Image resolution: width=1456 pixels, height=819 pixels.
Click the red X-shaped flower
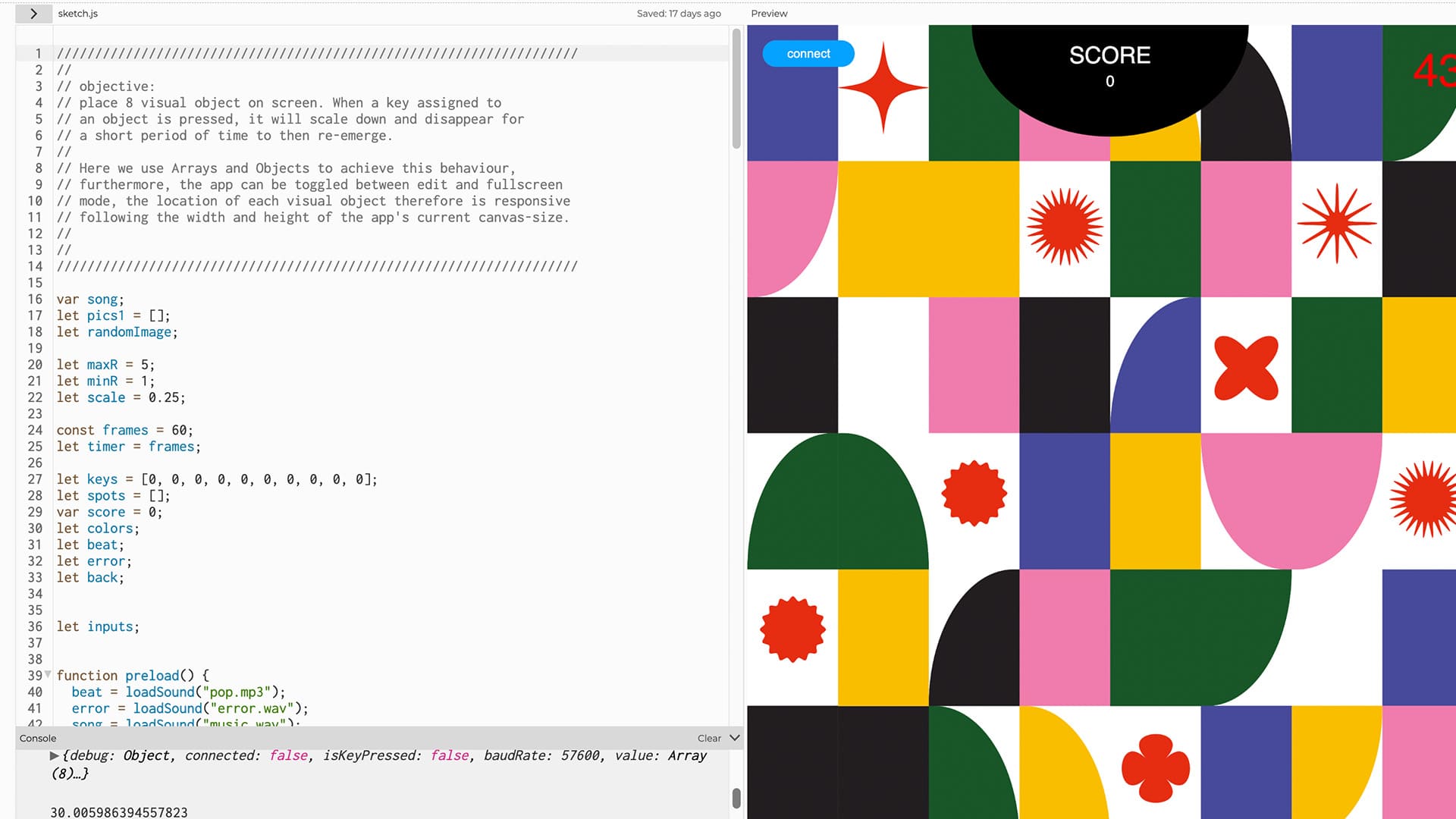click(1246, 368)
